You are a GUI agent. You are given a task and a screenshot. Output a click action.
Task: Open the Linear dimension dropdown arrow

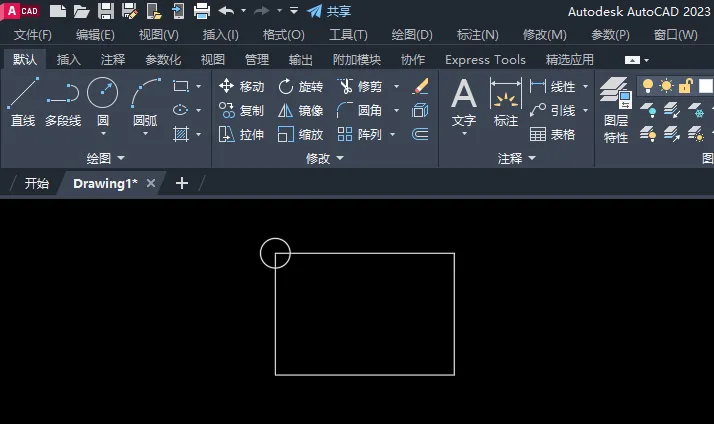[586, 86]
